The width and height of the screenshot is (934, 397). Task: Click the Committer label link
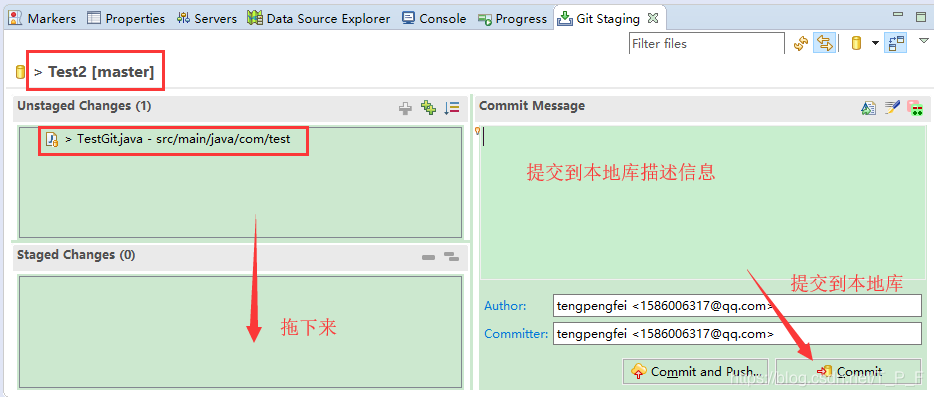[x=516, y=334]
